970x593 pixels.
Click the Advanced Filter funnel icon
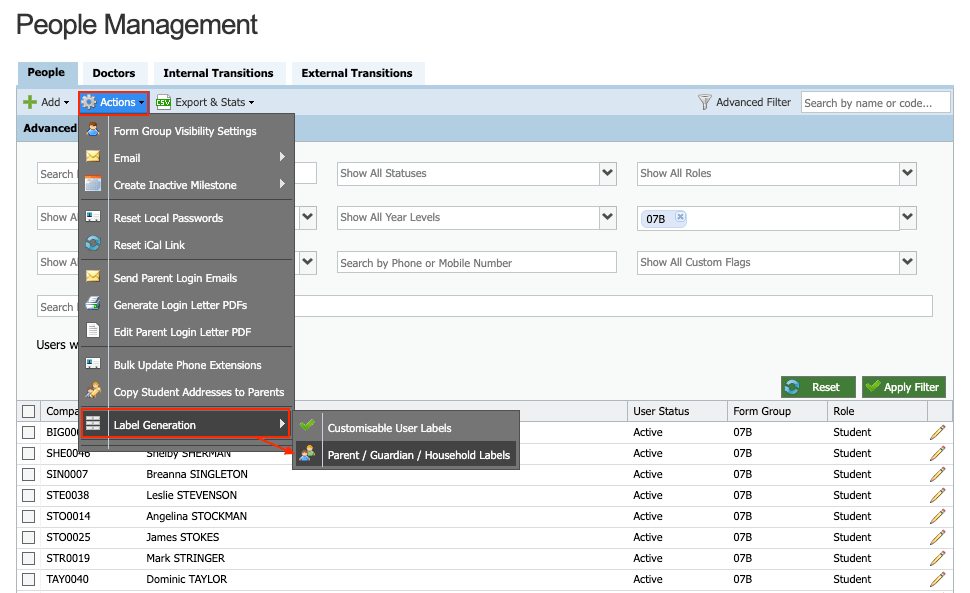click(x=705, y=102)
